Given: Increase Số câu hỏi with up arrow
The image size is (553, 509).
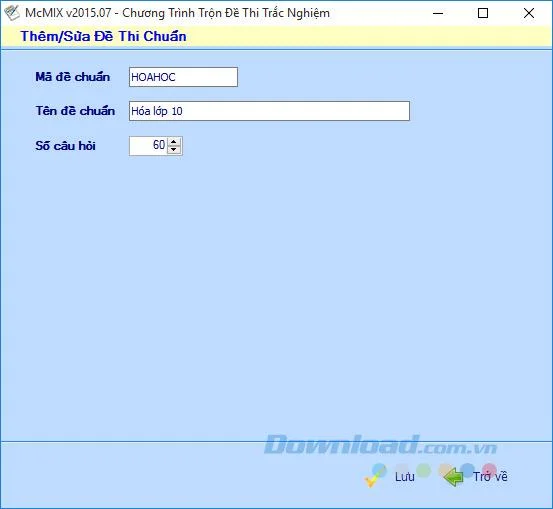Looking at the screenshot, I should point(174,142).
